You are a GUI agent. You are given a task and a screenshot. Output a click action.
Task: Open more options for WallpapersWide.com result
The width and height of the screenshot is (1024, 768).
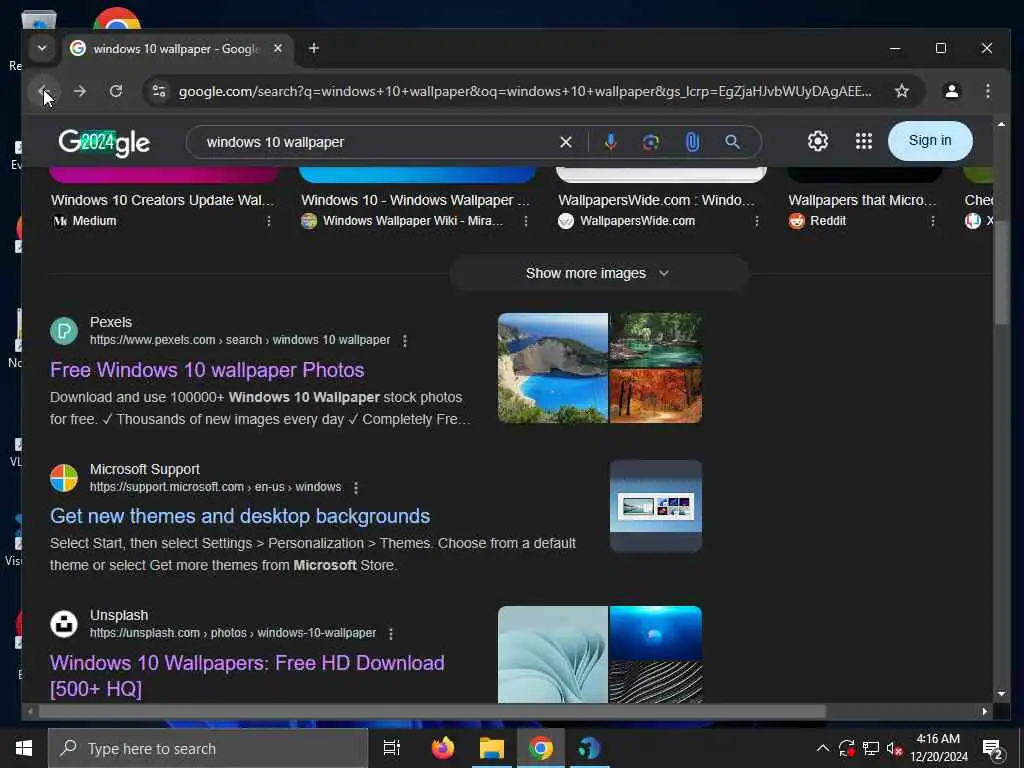coord(757,221)
